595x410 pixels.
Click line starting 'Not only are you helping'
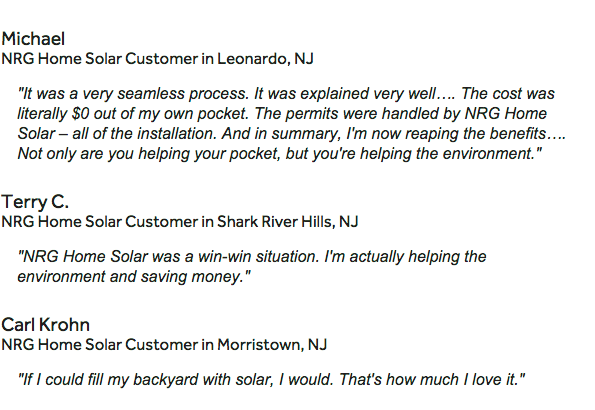pos(280,154)
